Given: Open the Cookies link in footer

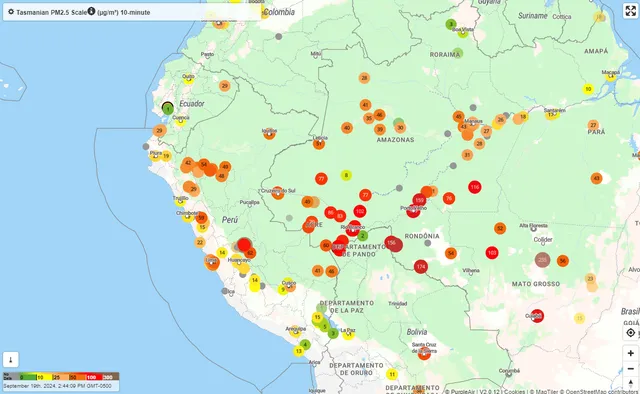Looking at the screenshot, I should (515, 392).
